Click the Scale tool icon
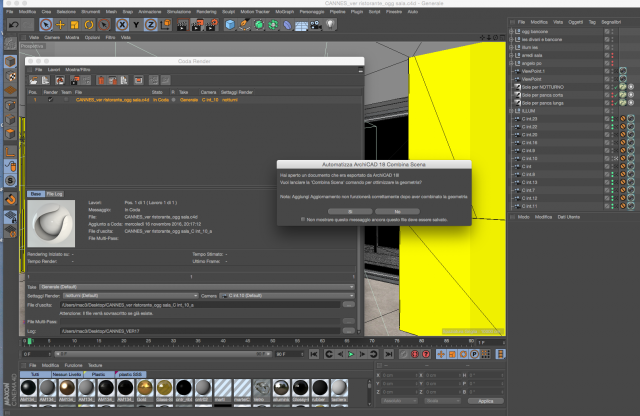The height and width of the screenshot is (416, 640). point(74,25)
